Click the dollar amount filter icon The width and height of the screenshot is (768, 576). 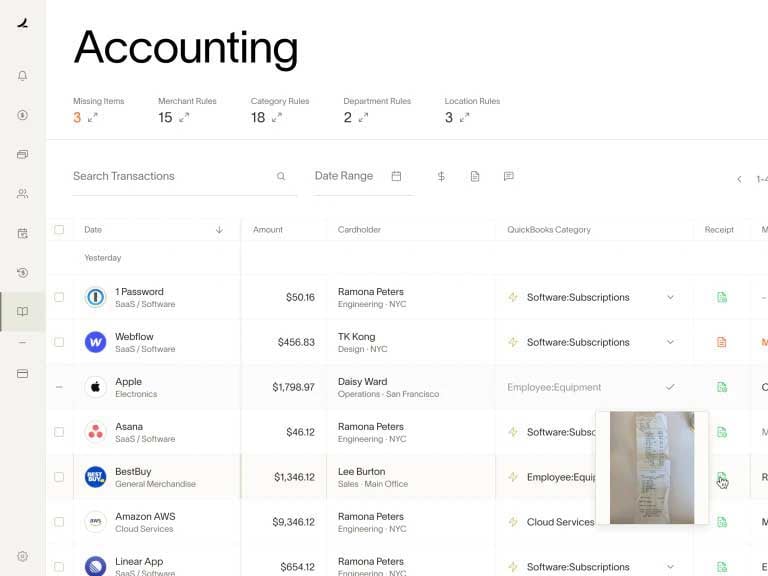[441, 176]
